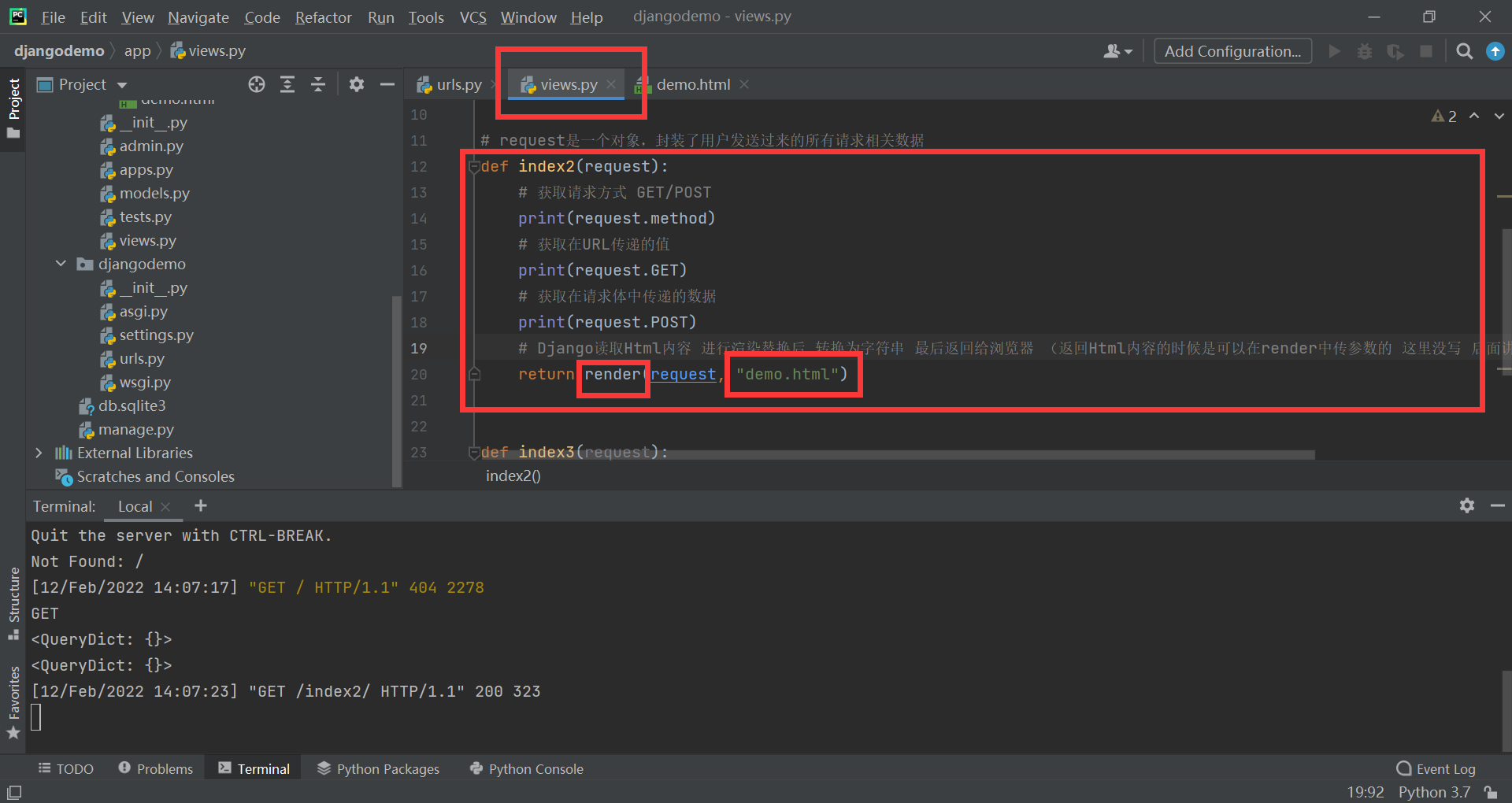Viewport: 1512px width, 803px height.
Task: Go to next highlighted error arrow
Action: (x=1499, y=116)
